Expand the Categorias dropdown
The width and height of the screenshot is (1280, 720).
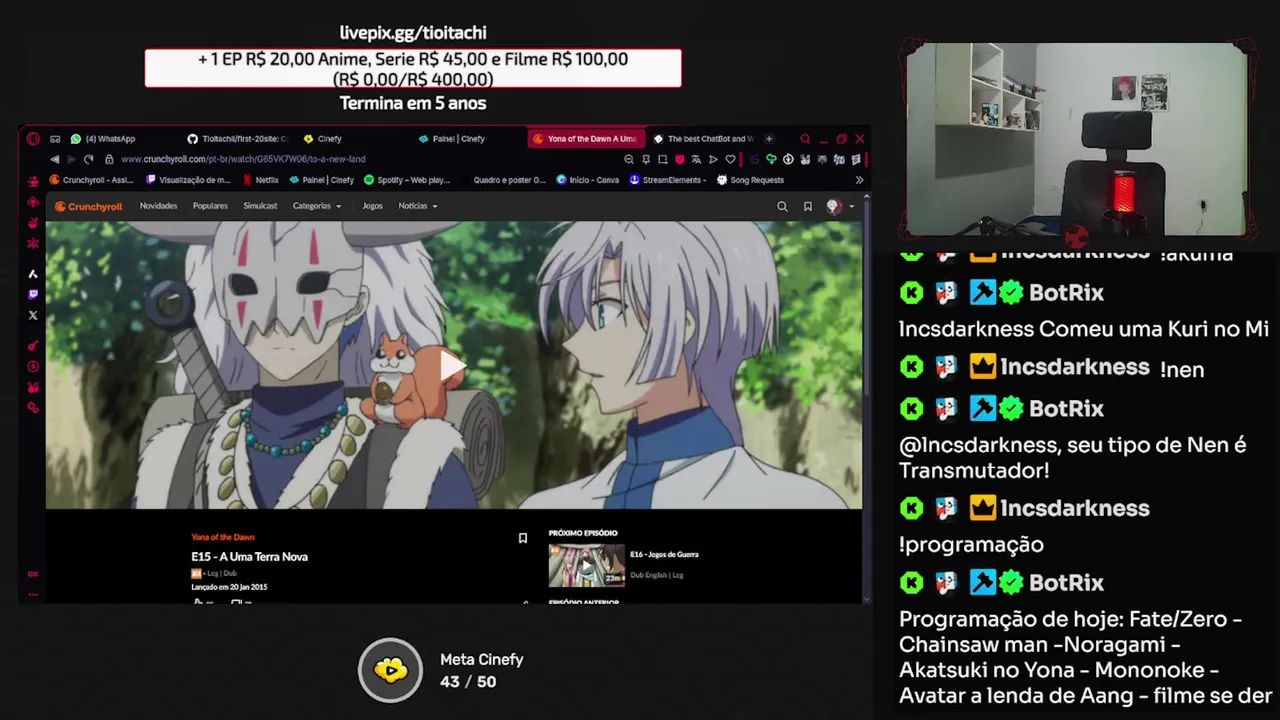click(x=317, y=206)
